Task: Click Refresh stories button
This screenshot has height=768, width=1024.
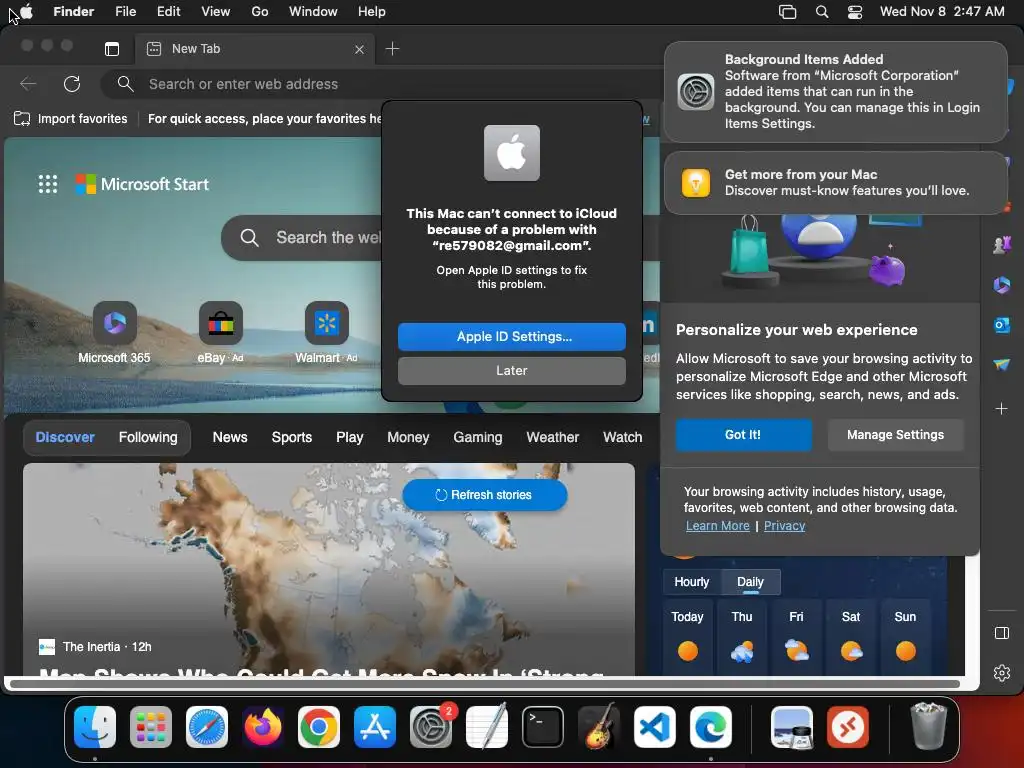Action: (x=485, y=495)
